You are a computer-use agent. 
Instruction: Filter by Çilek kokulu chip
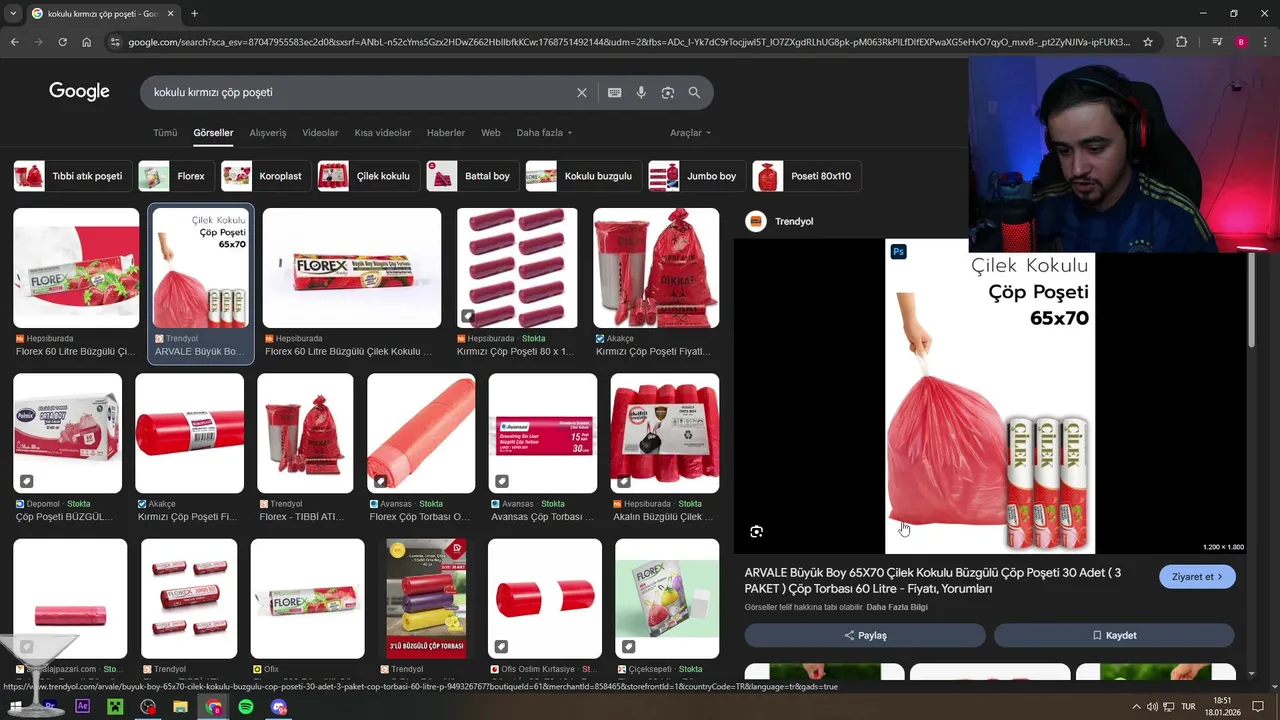tap(368, 176)
